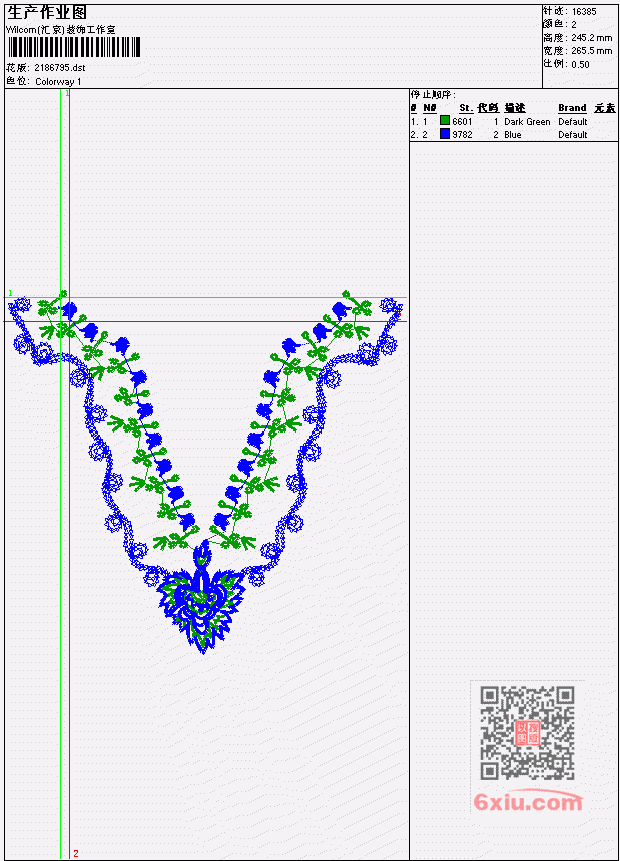This screenshot has width=620, height=861.
Task: Click the 元素 column header
Action: click(605, 108)
